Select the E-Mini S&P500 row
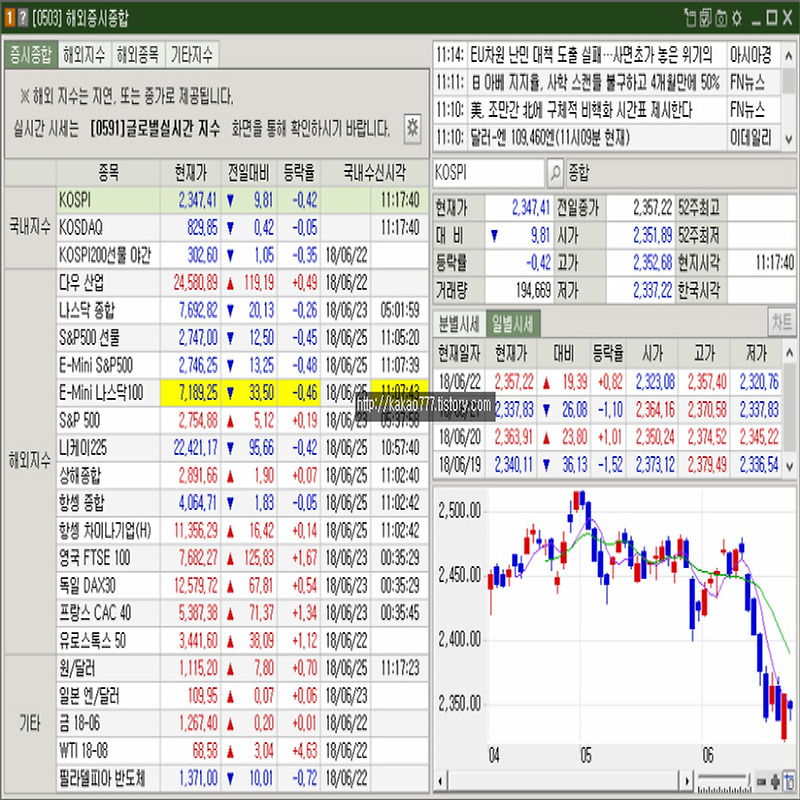Viewport: 800px width, 800px height. pos(242,365)
